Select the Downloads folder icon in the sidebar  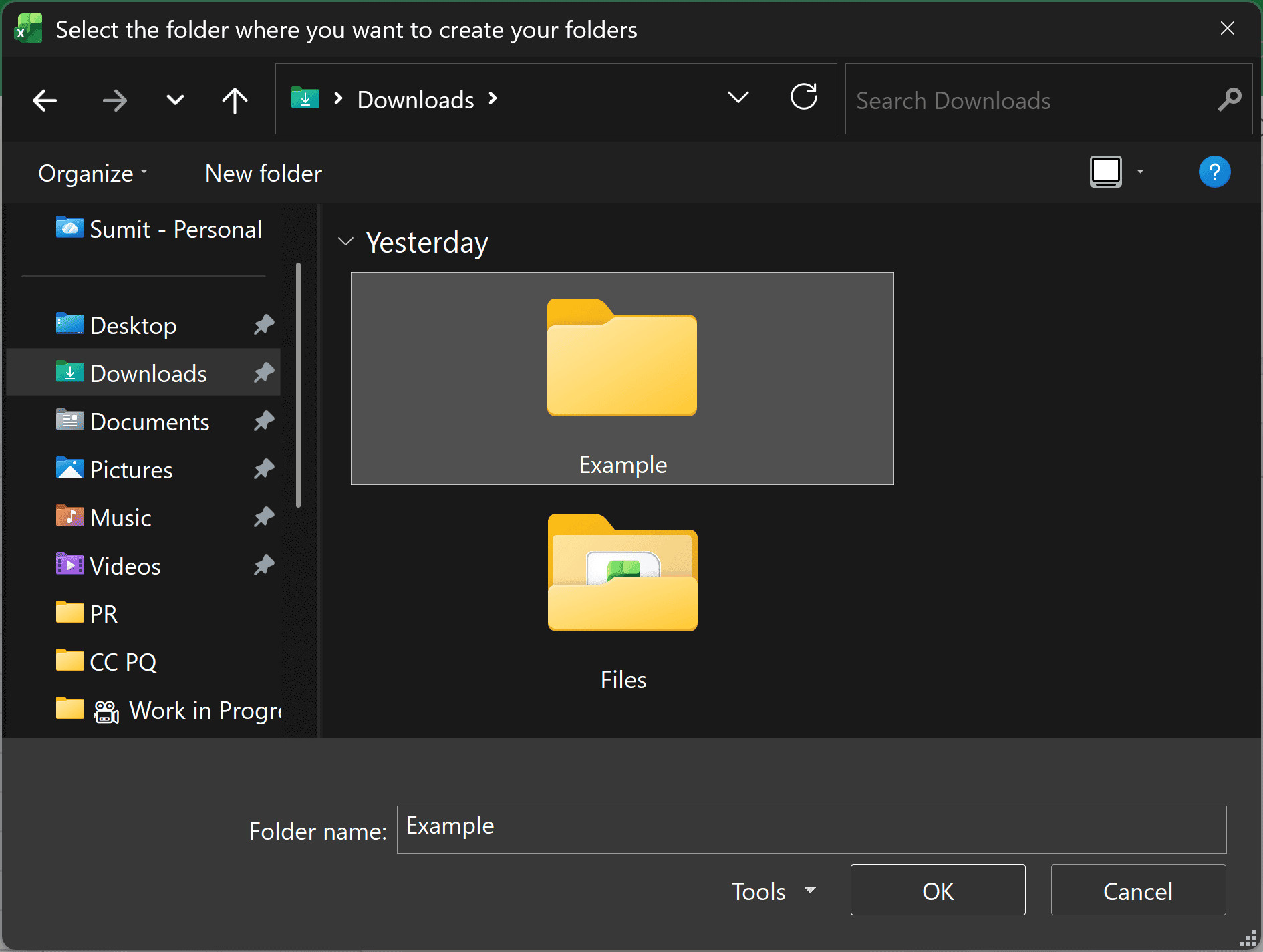click(69, 373)
